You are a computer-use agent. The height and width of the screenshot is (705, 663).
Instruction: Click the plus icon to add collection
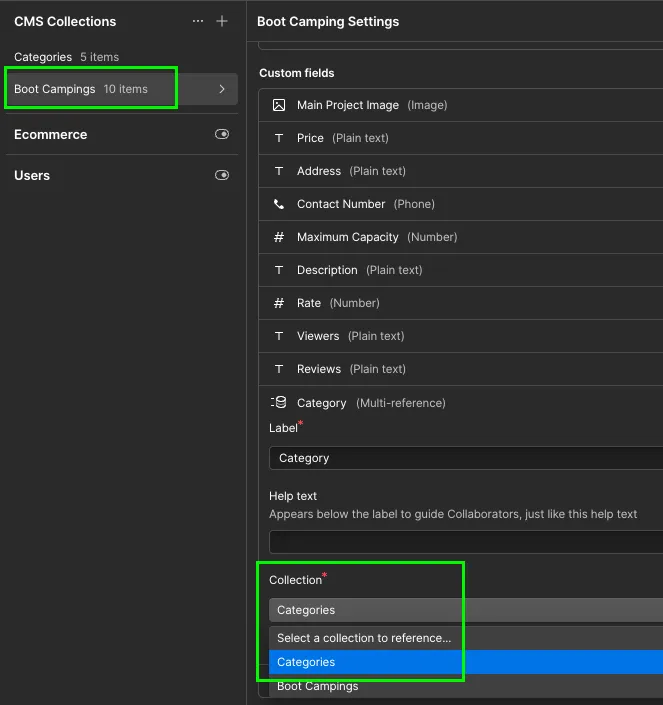point(222,21)
